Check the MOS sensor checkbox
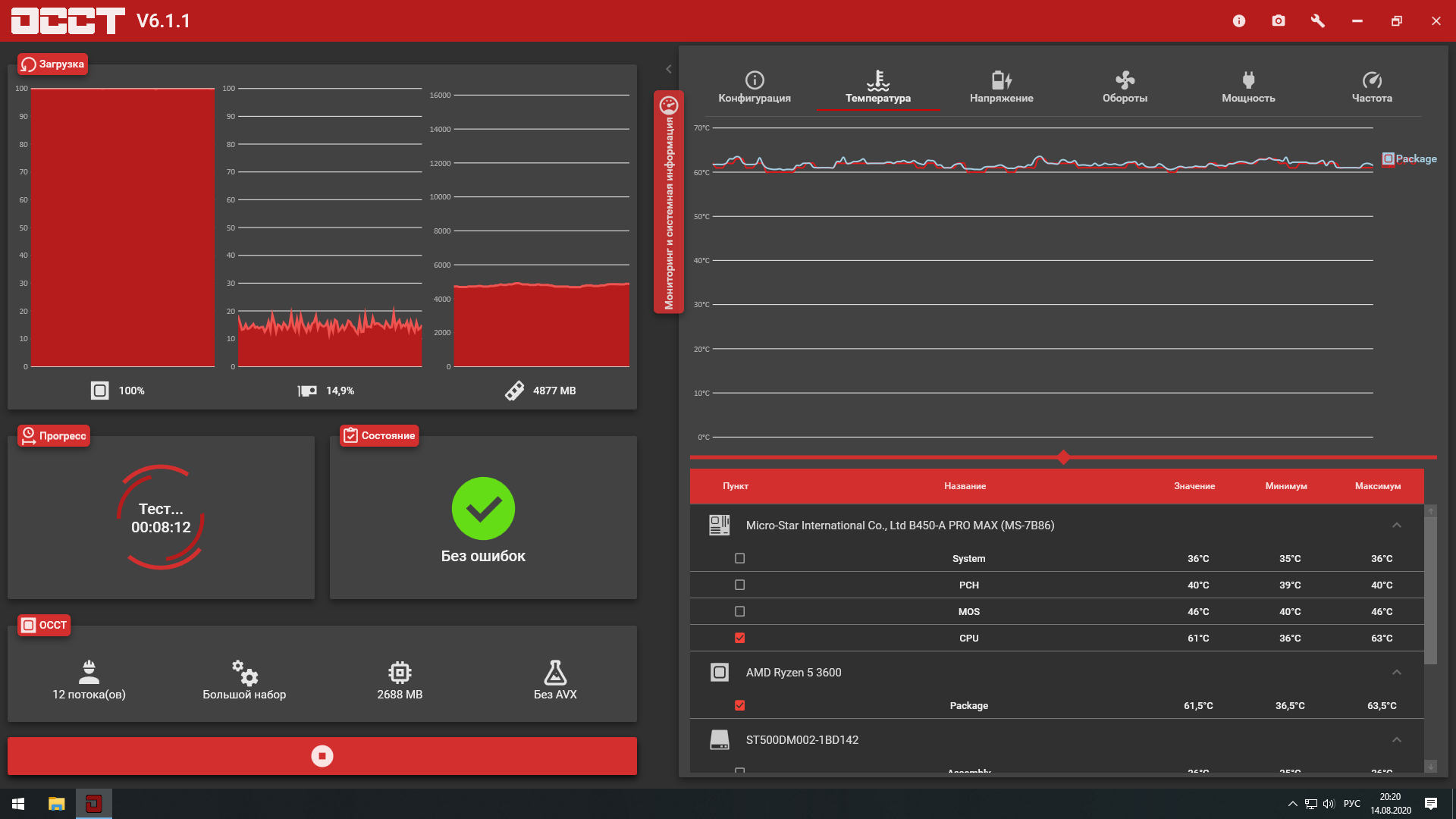 click(740, 611)
